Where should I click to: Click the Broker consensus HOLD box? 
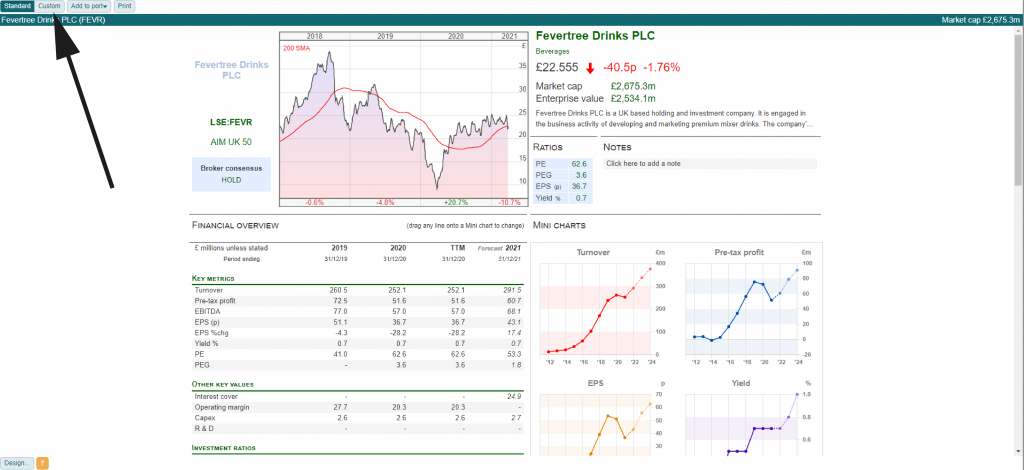point(231,174)
